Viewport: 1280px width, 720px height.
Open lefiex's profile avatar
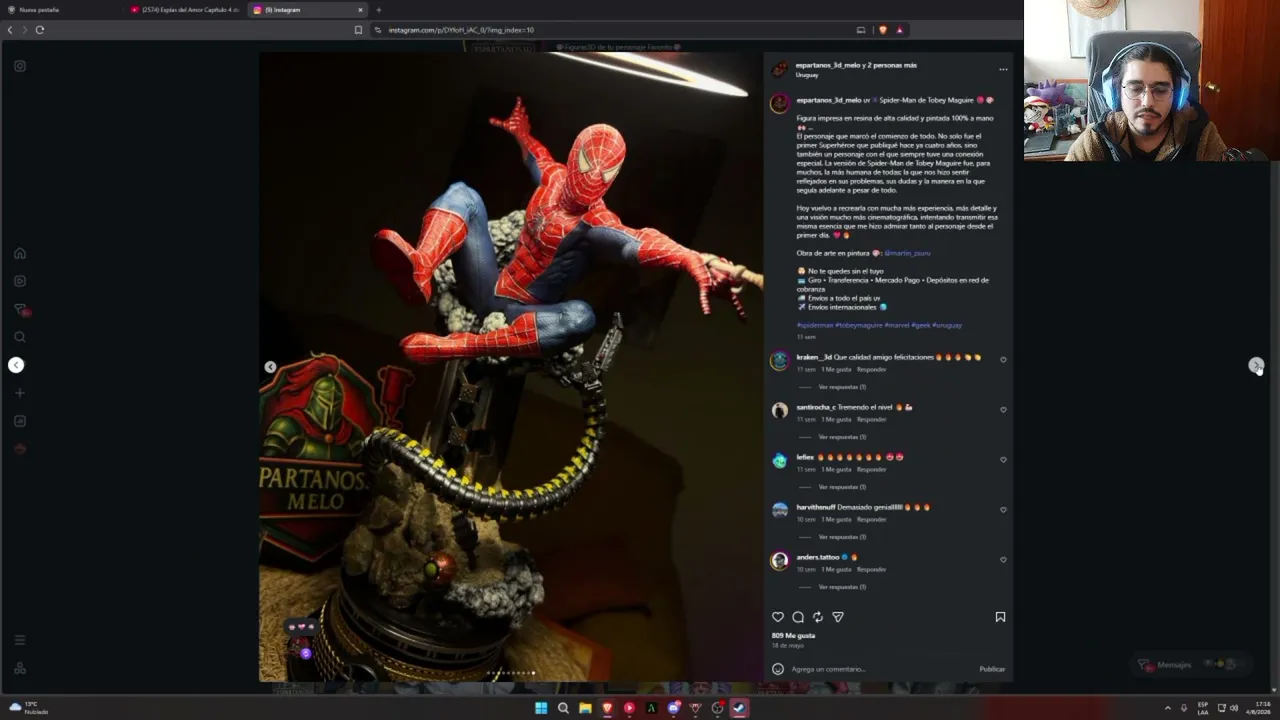point(780,461)
